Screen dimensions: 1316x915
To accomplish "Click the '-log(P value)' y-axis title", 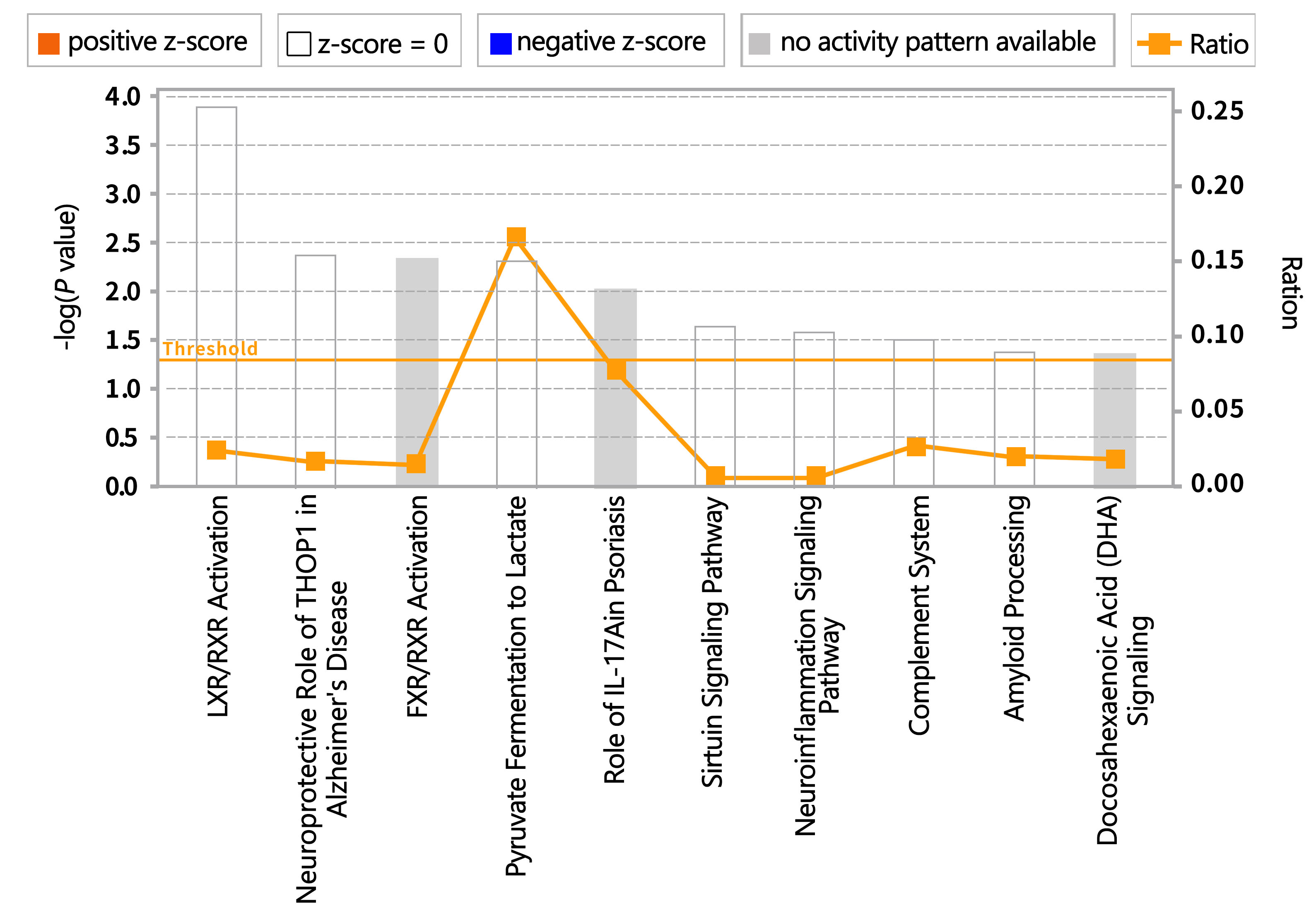I will (67, 276).
